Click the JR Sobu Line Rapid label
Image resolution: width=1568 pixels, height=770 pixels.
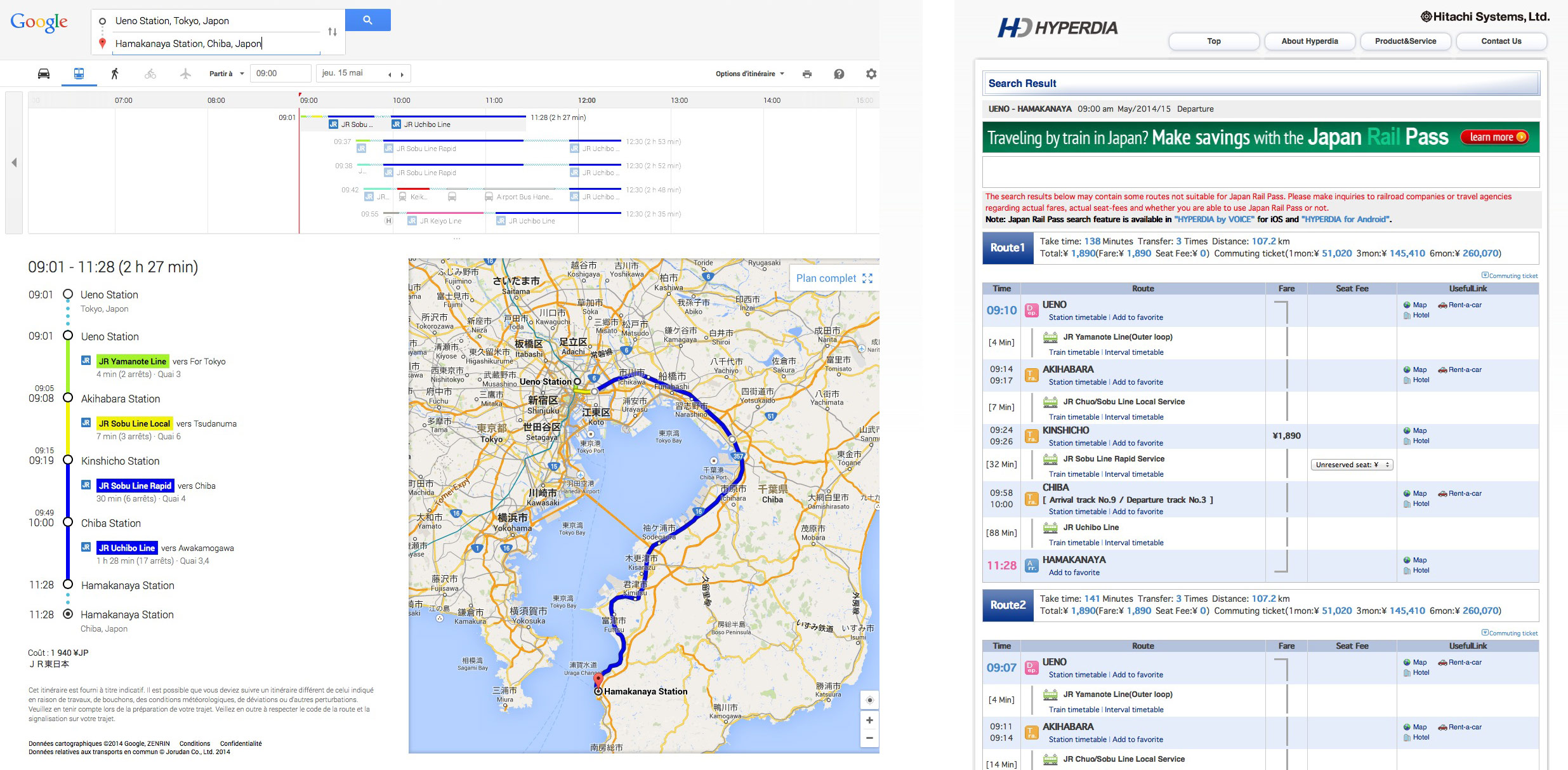click(x=135, y=486)
